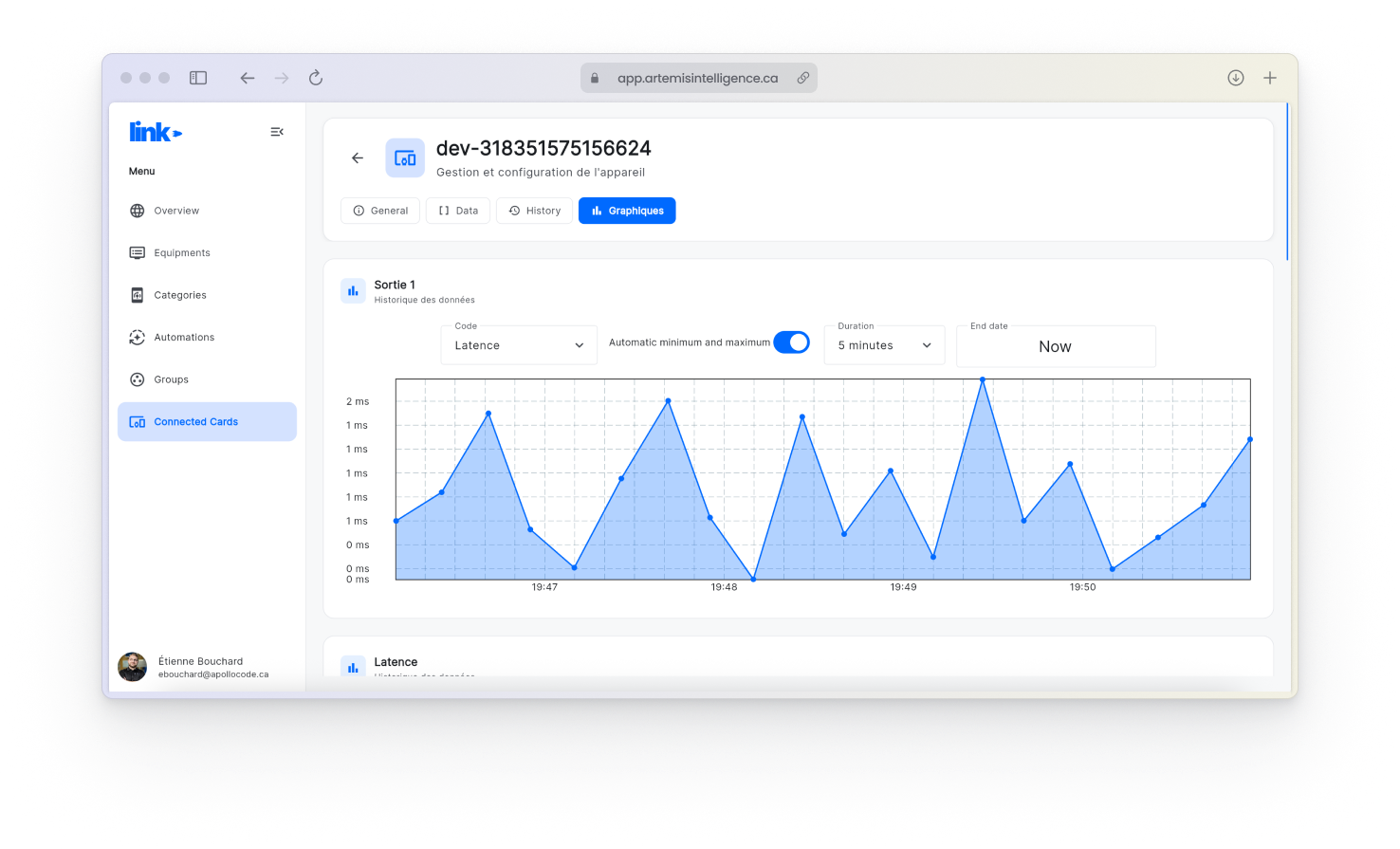
Task: Click the device icon next to dev-318351575156624
Action: (405, 157)
